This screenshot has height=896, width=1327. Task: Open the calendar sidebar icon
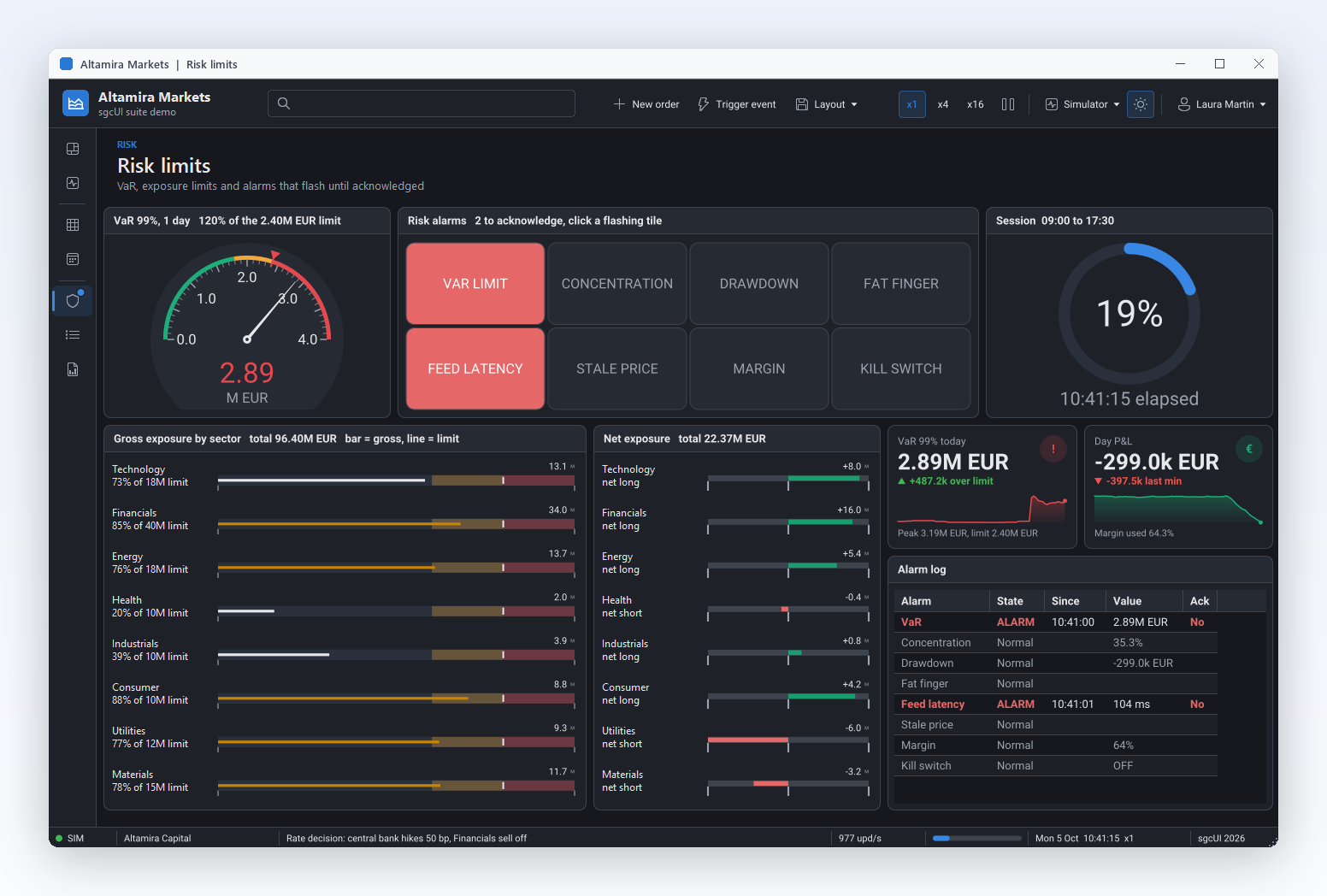click(73, 259)
